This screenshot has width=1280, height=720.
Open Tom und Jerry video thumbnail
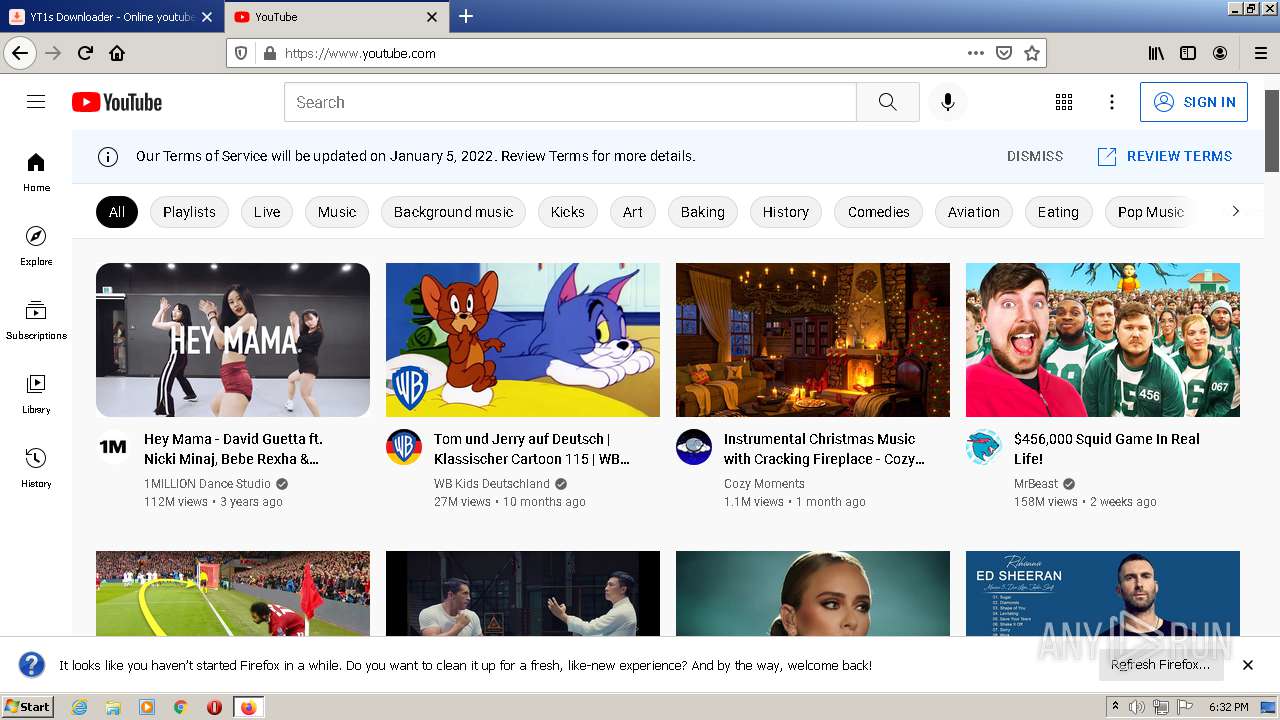coord(523,340)
